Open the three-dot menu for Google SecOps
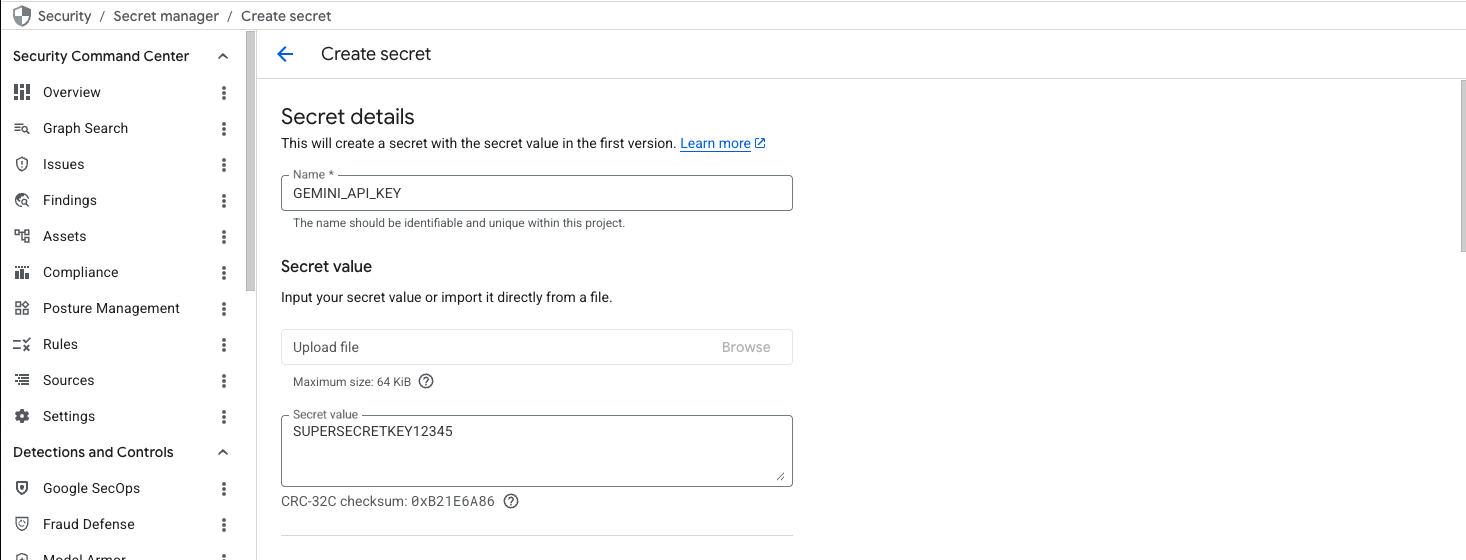The width and height of the screenshot is (1466, 560). click(x=224, y=488)
